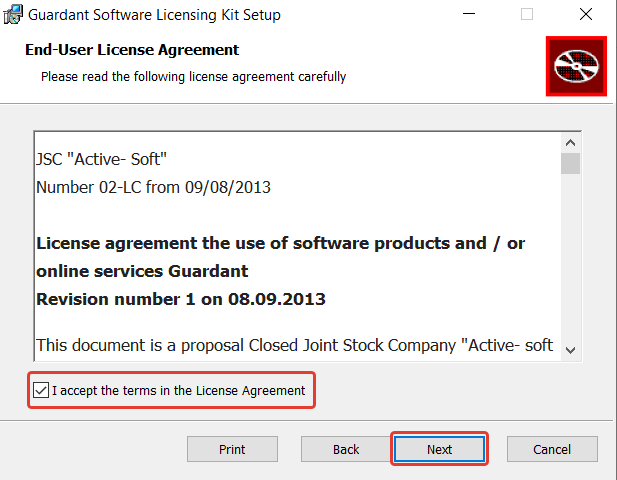Viewport: 617px width, 480px height.
Task: Toggle the accept License Agreement terms checkbox
Action: coord(40,390)
